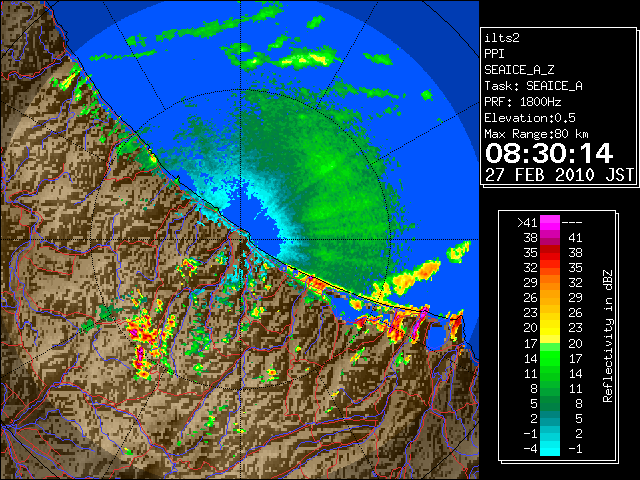Click the '>41' legend value

point(527,223)
